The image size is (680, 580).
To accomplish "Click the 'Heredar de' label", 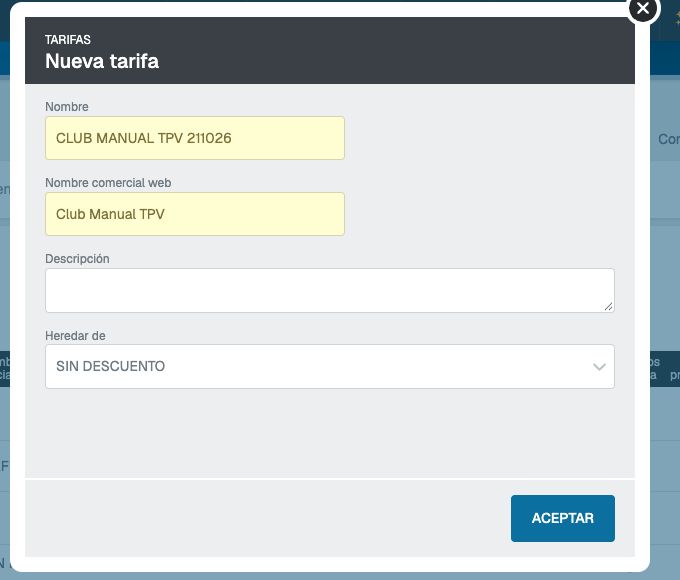I will click(75, 336).
